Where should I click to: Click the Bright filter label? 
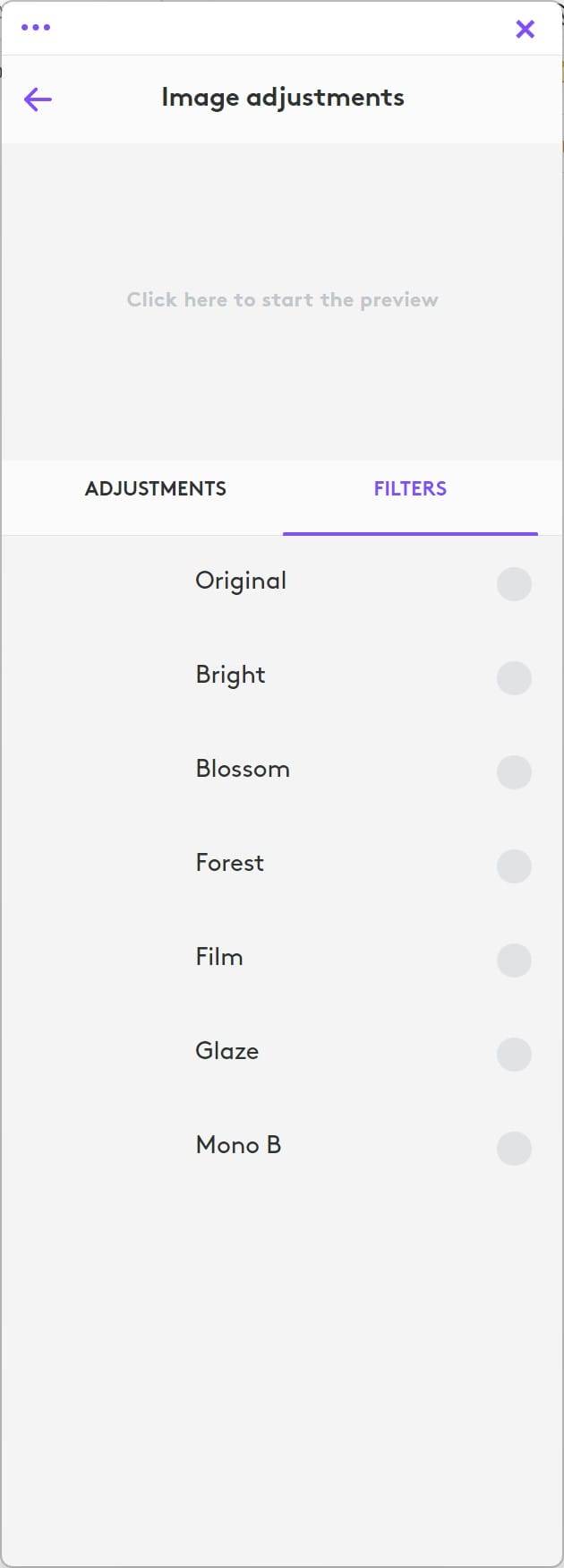(x=230, y=676)
